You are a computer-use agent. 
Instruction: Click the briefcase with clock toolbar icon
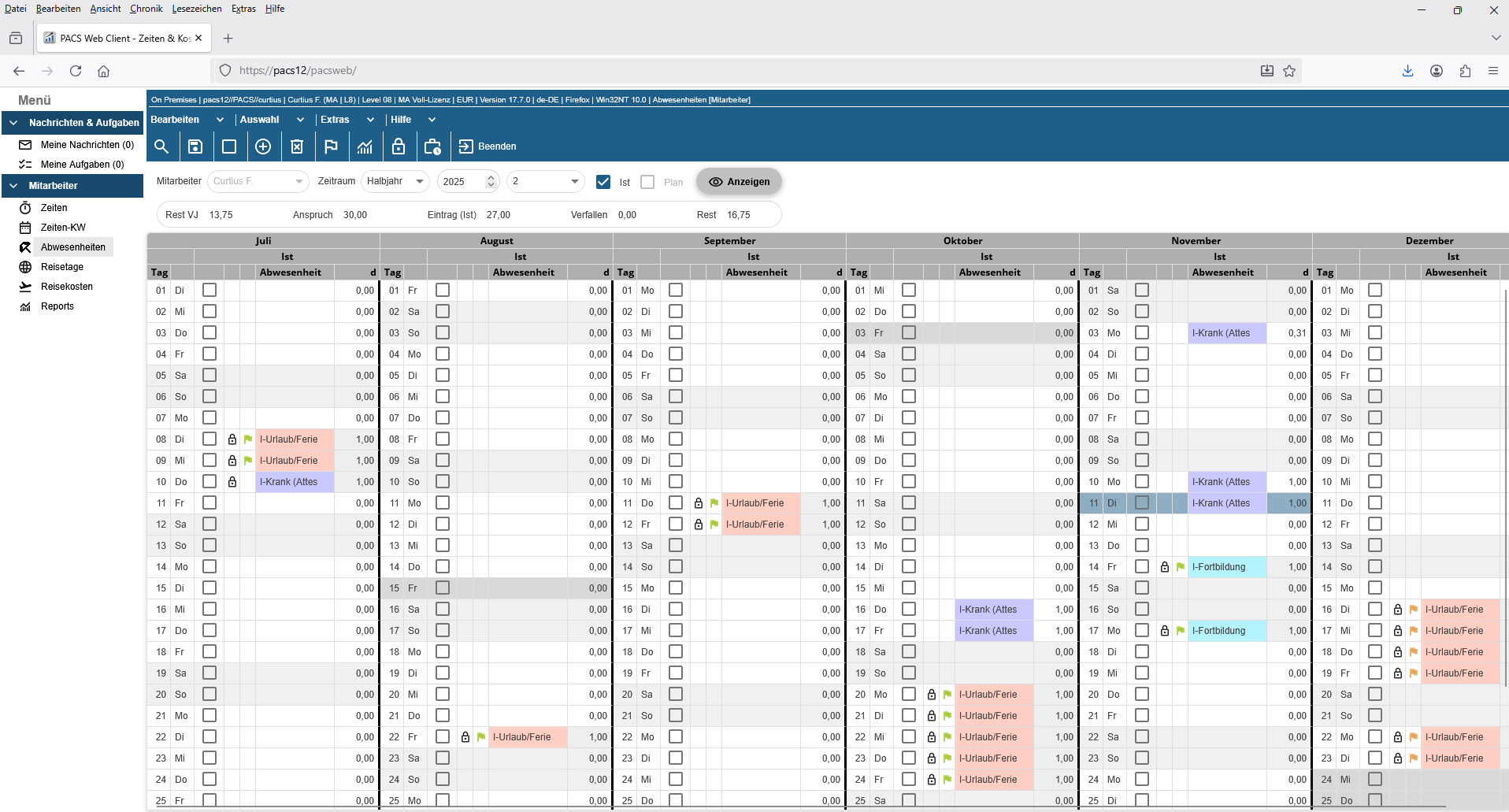[x=432, y=146]
